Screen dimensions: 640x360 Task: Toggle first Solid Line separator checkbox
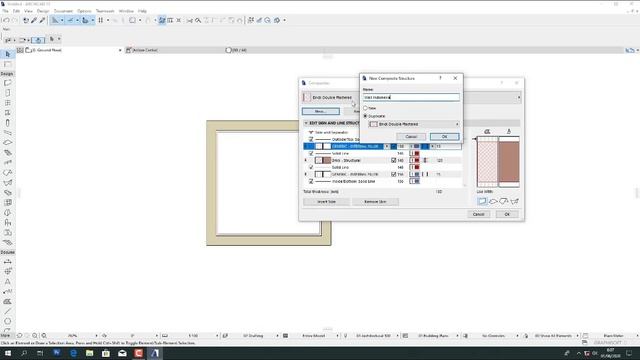coord(311,153)
